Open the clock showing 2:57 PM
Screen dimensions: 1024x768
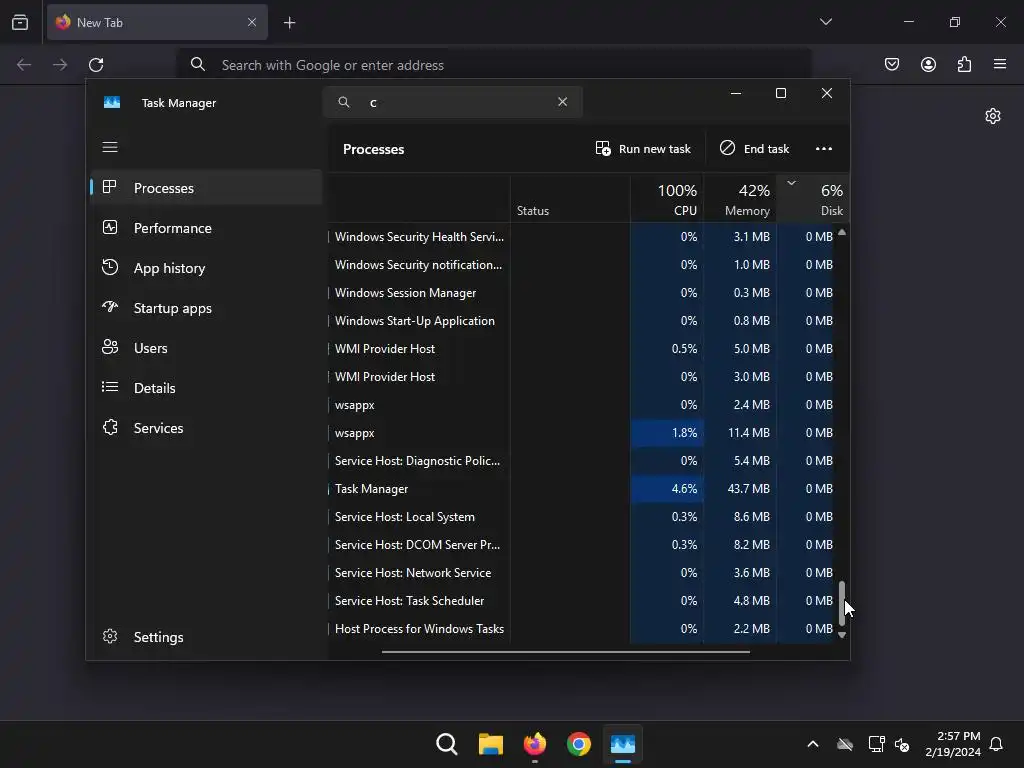(x=953, y=744)
